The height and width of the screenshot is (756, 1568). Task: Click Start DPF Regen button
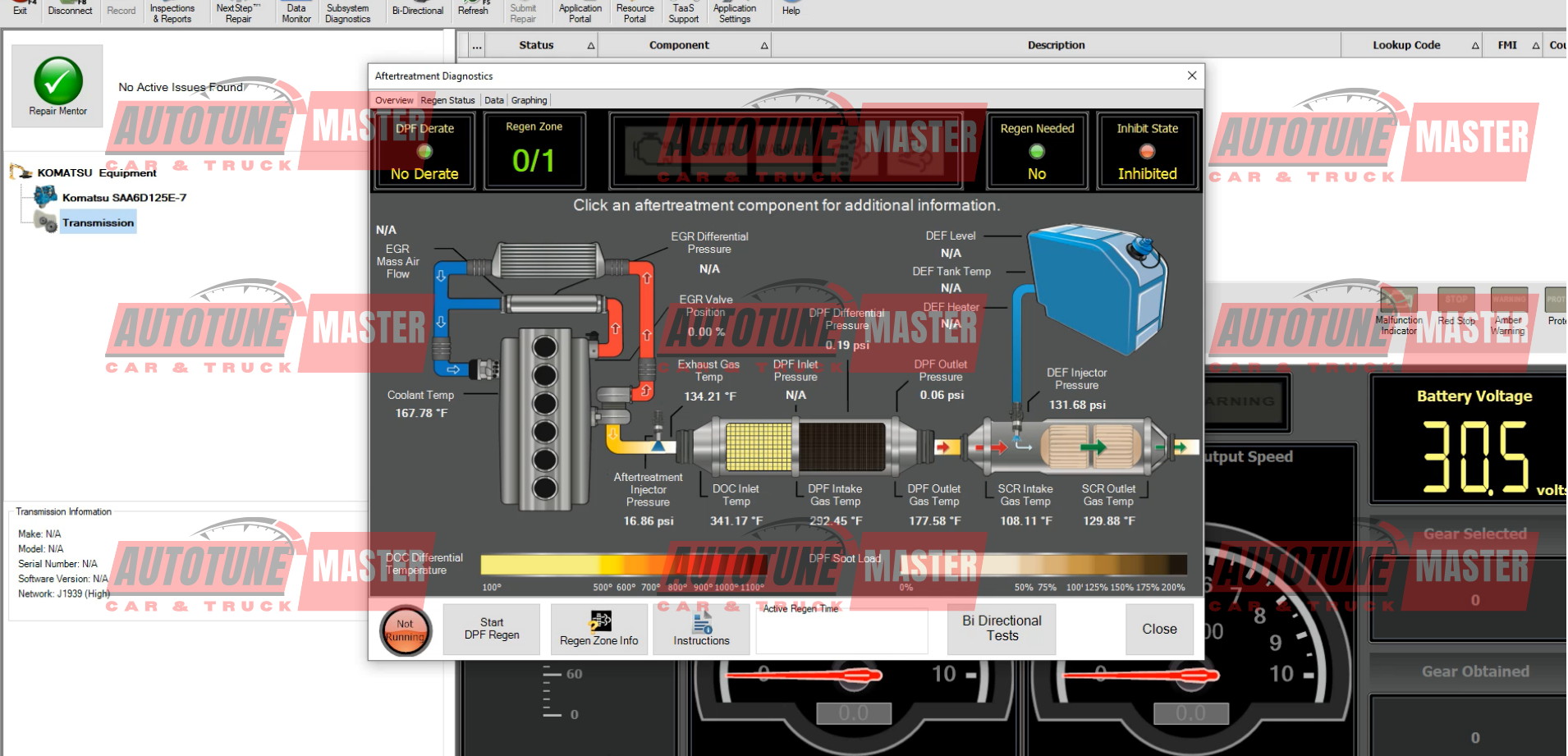(x=492, y=629)
